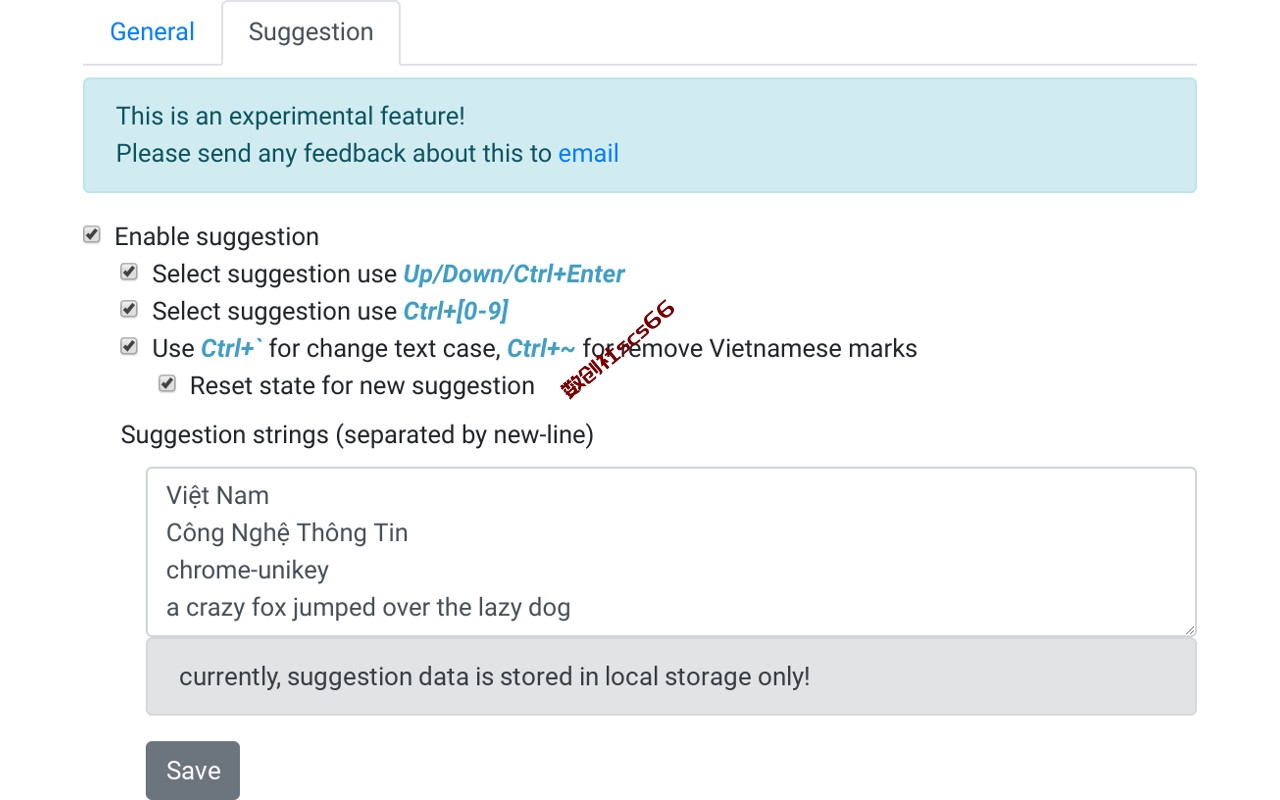Click the local storage notice box
This screenshot has height=800, width=1280.
click(x=671, y=677)
